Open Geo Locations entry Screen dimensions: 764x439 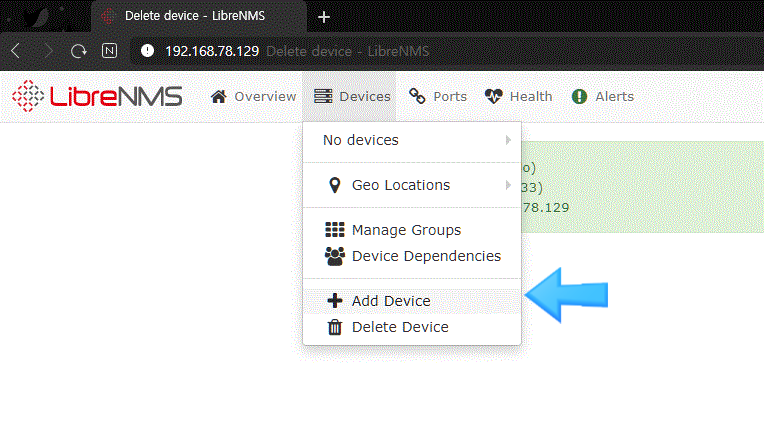tap(412, 185)
